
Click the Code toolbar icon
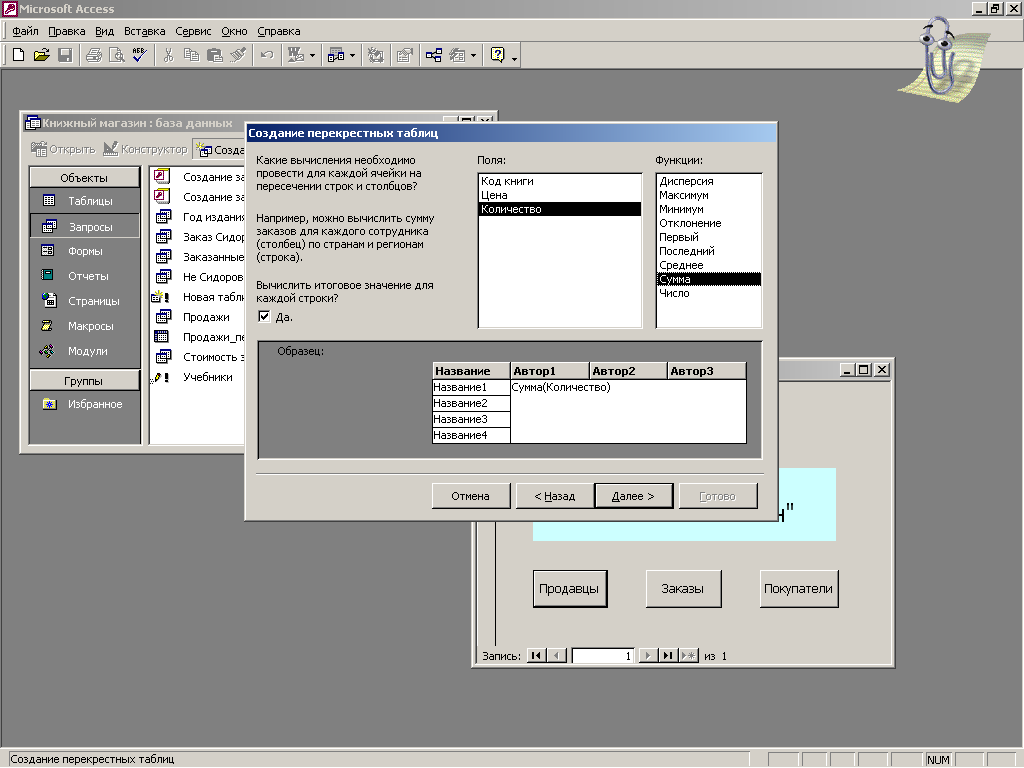(x=376, y=56)
